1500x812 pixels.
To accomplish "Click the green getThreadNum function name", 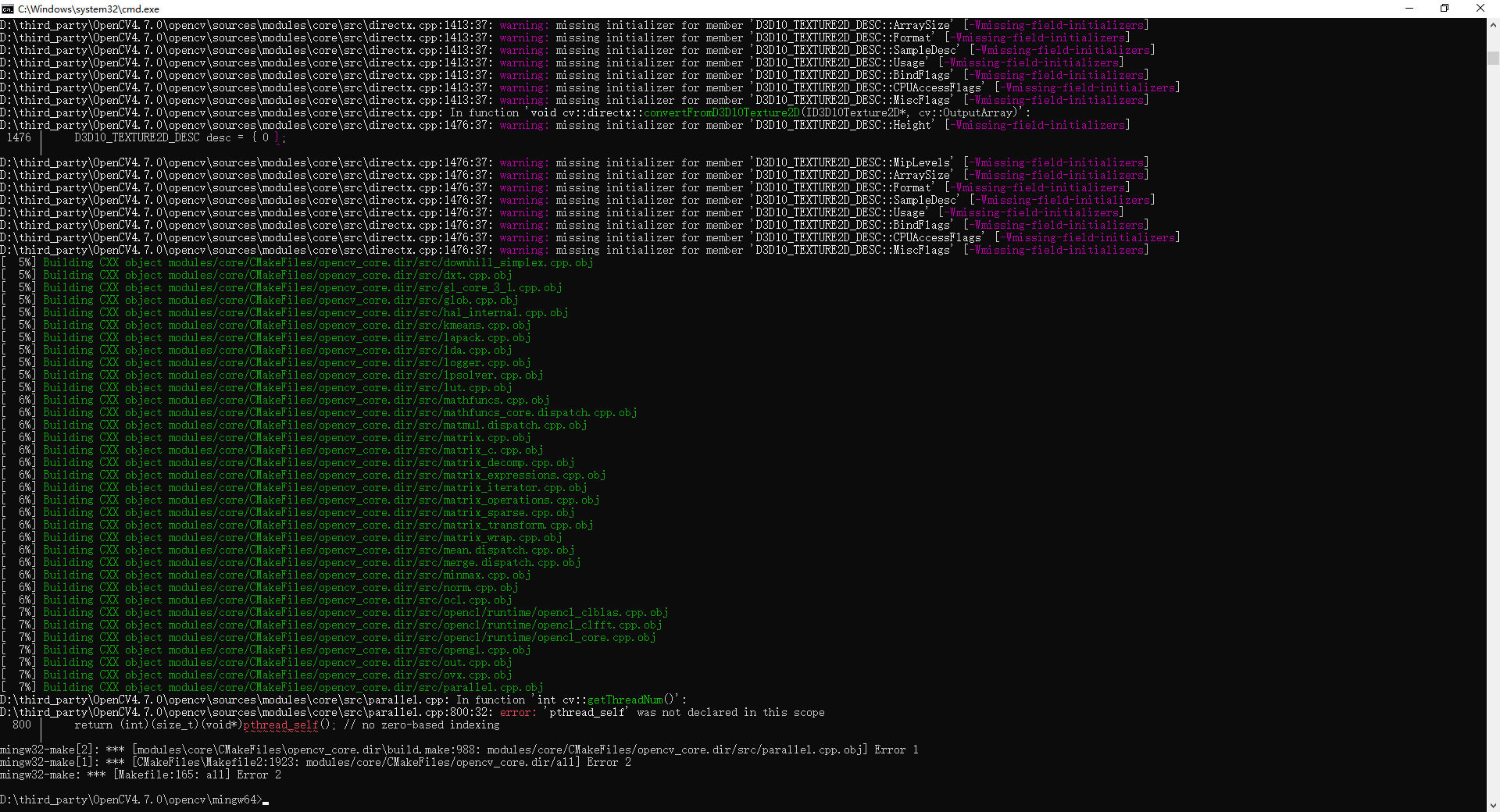I will tap(625, 700).
